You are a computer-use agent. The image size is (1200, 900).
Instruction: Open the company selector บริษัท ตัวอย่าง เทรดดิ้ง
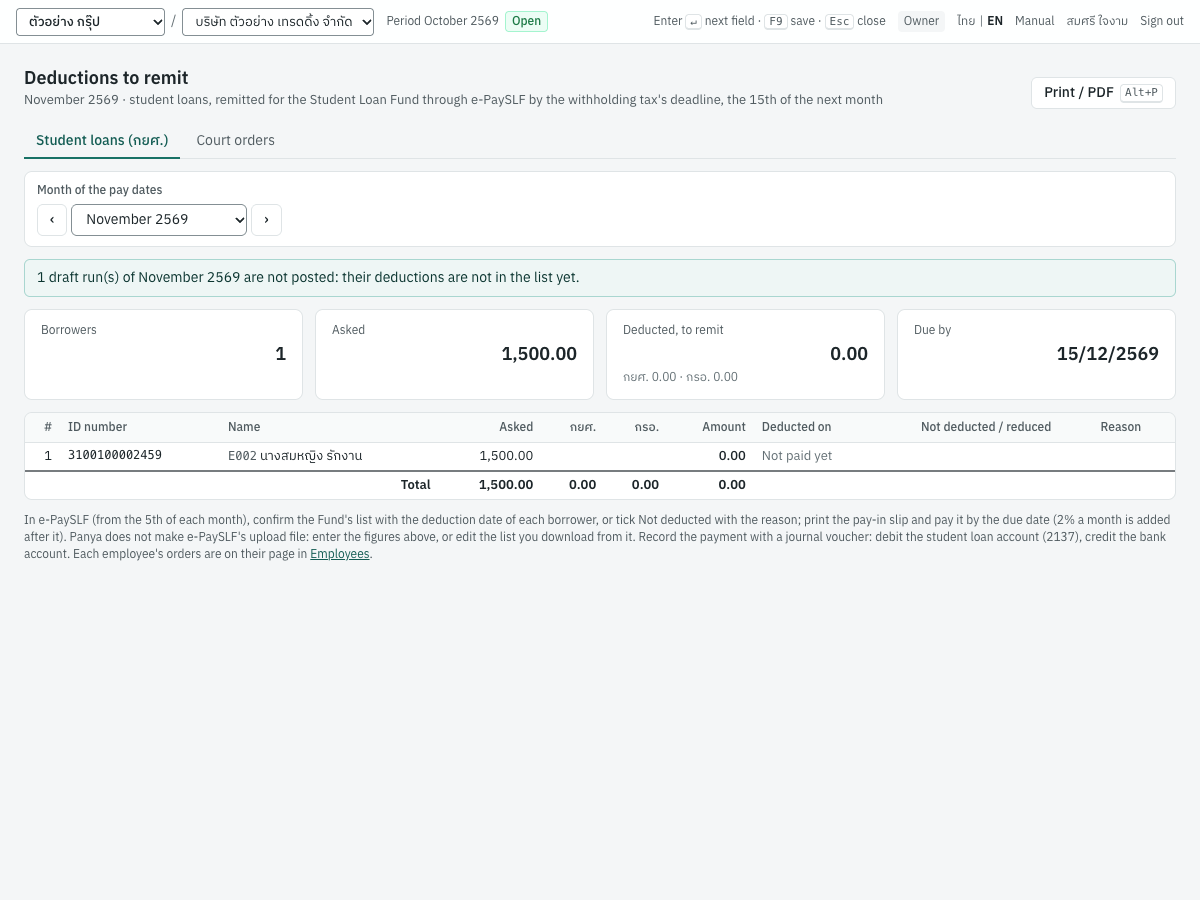point(278,21)
